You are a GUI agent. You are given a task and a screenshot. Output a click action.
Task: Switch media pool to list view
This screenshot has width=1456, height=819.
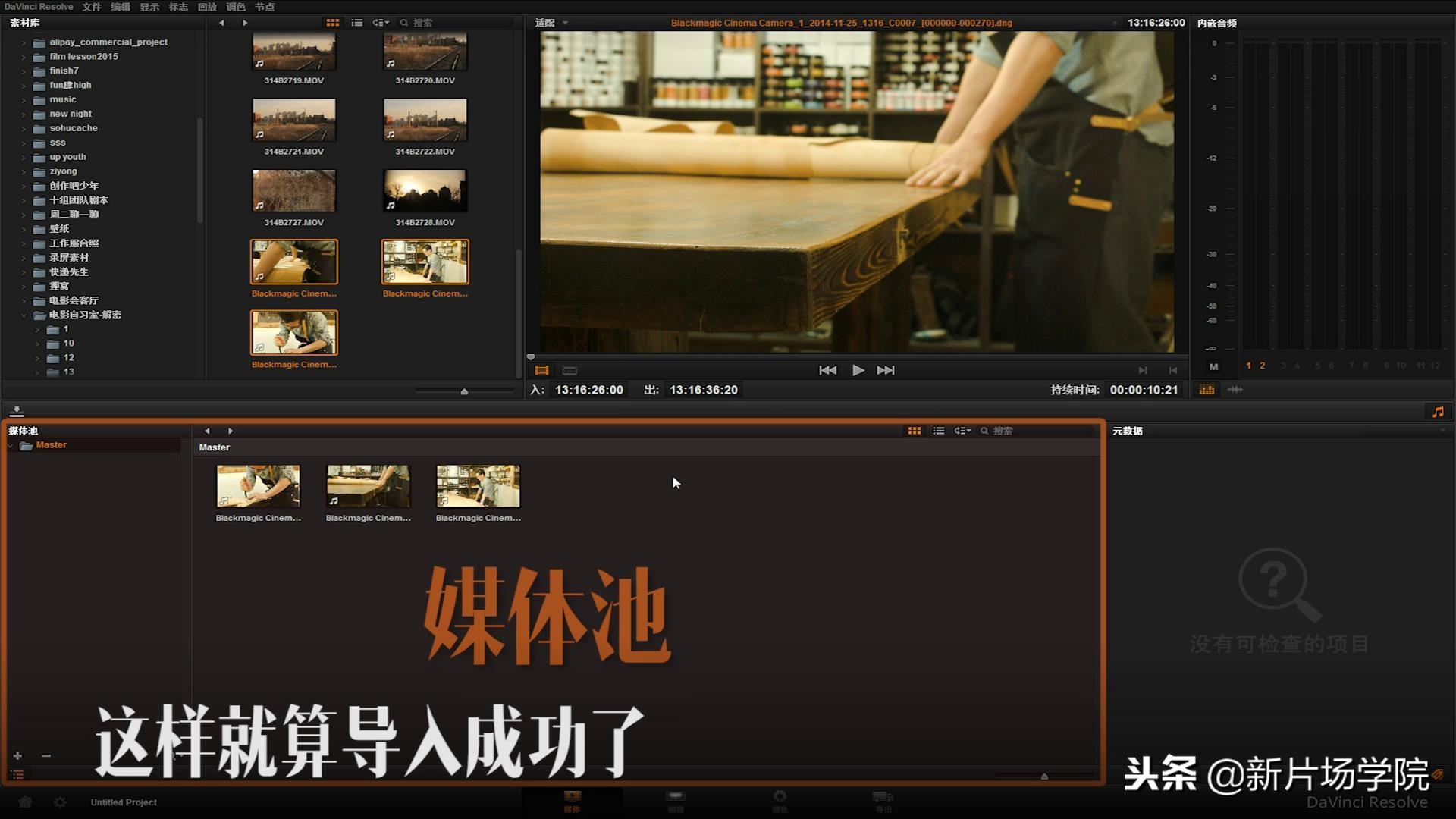[939, 431]
